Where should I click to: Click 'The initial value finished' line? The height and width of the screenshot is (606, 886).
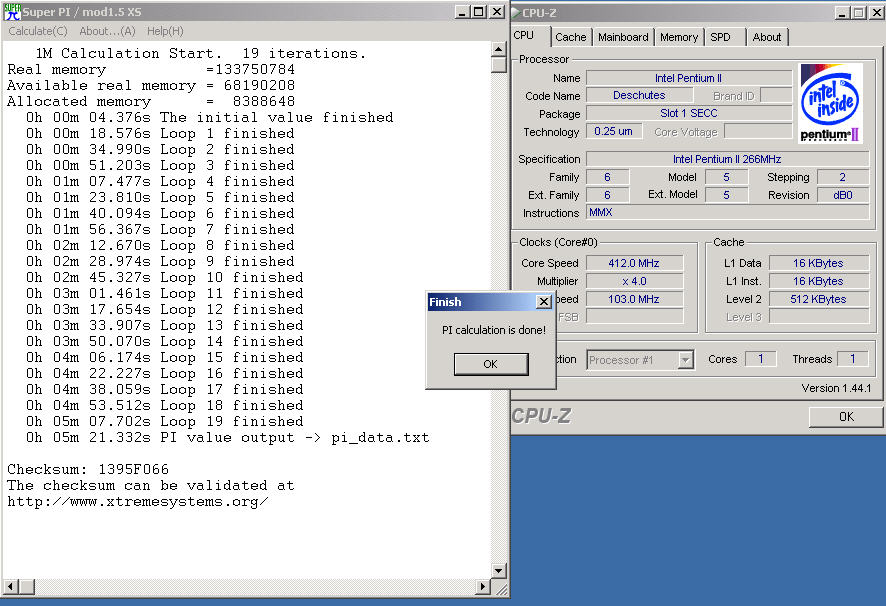point(210,118)
